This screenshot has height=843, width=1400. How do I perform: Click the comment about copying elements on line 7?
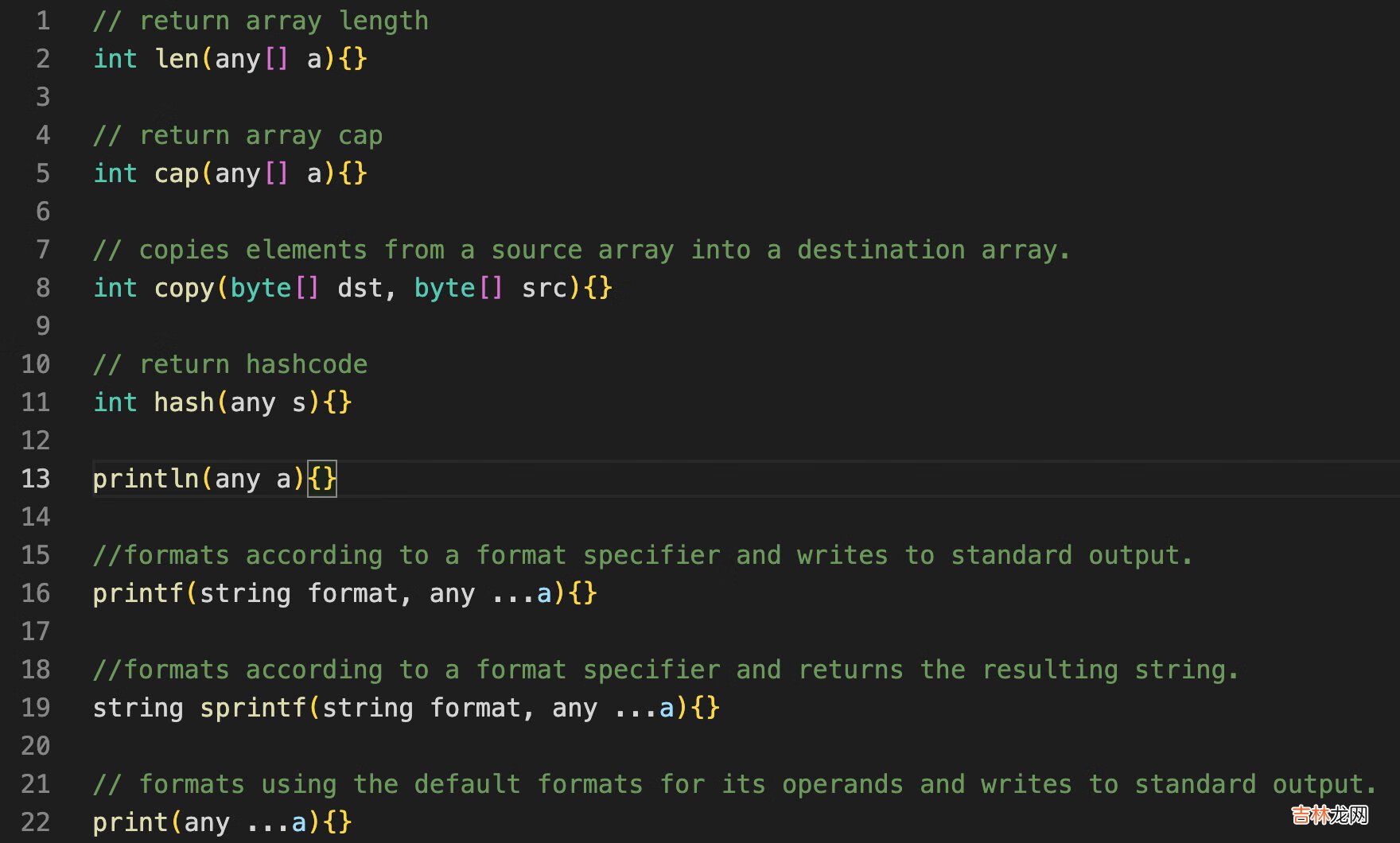pos(581,250)
